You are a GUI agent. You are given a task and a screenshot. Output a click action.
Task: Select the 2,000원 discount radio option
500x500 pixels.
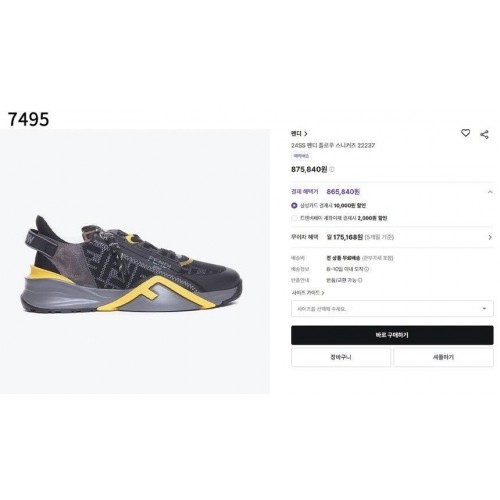tap(294, 218)
